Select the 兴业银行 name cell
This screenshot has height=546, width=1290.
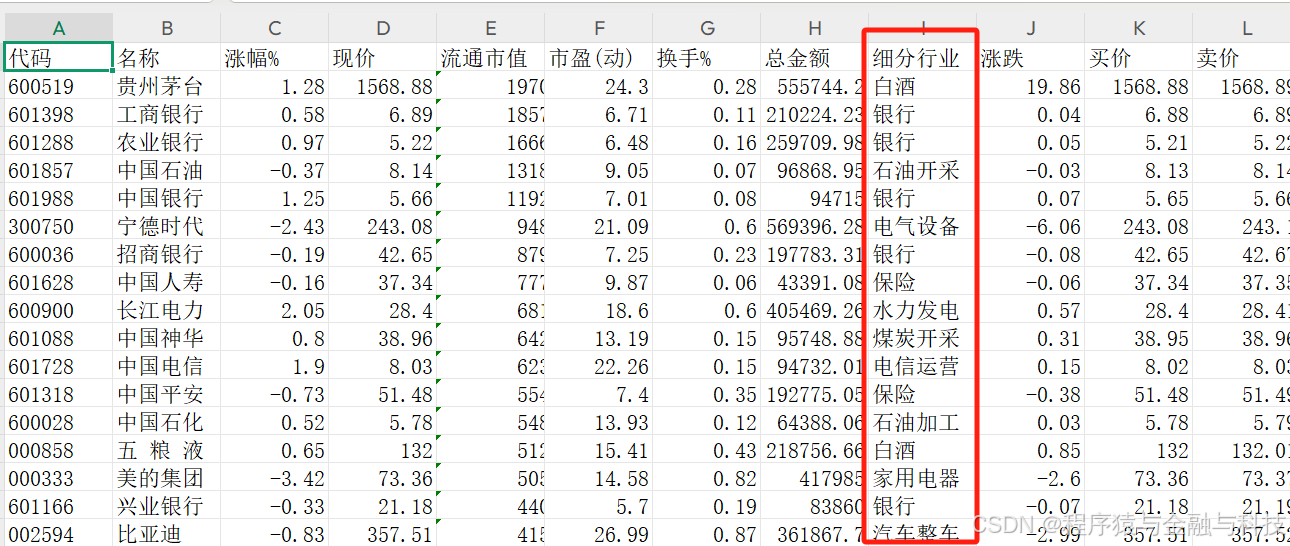167,506
